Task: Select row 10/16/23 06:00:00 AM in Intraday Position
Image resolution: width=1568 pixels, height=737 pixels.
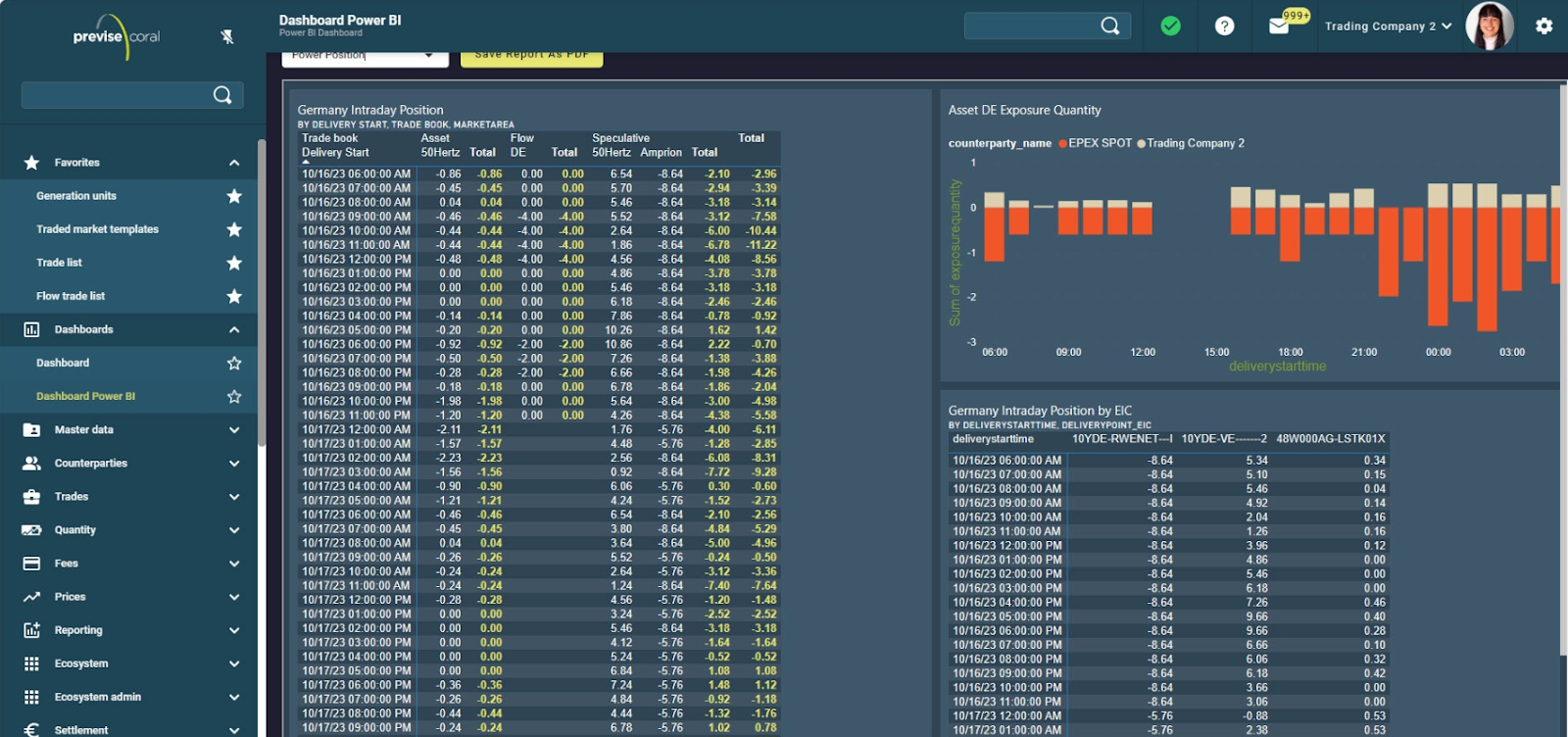Action: point(539,174)
